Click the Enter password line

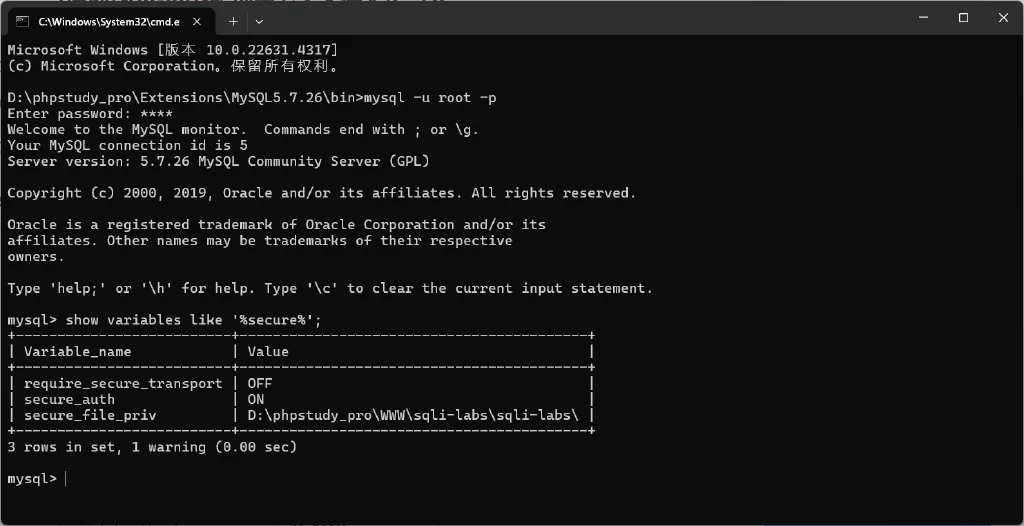tap(90, 114)
